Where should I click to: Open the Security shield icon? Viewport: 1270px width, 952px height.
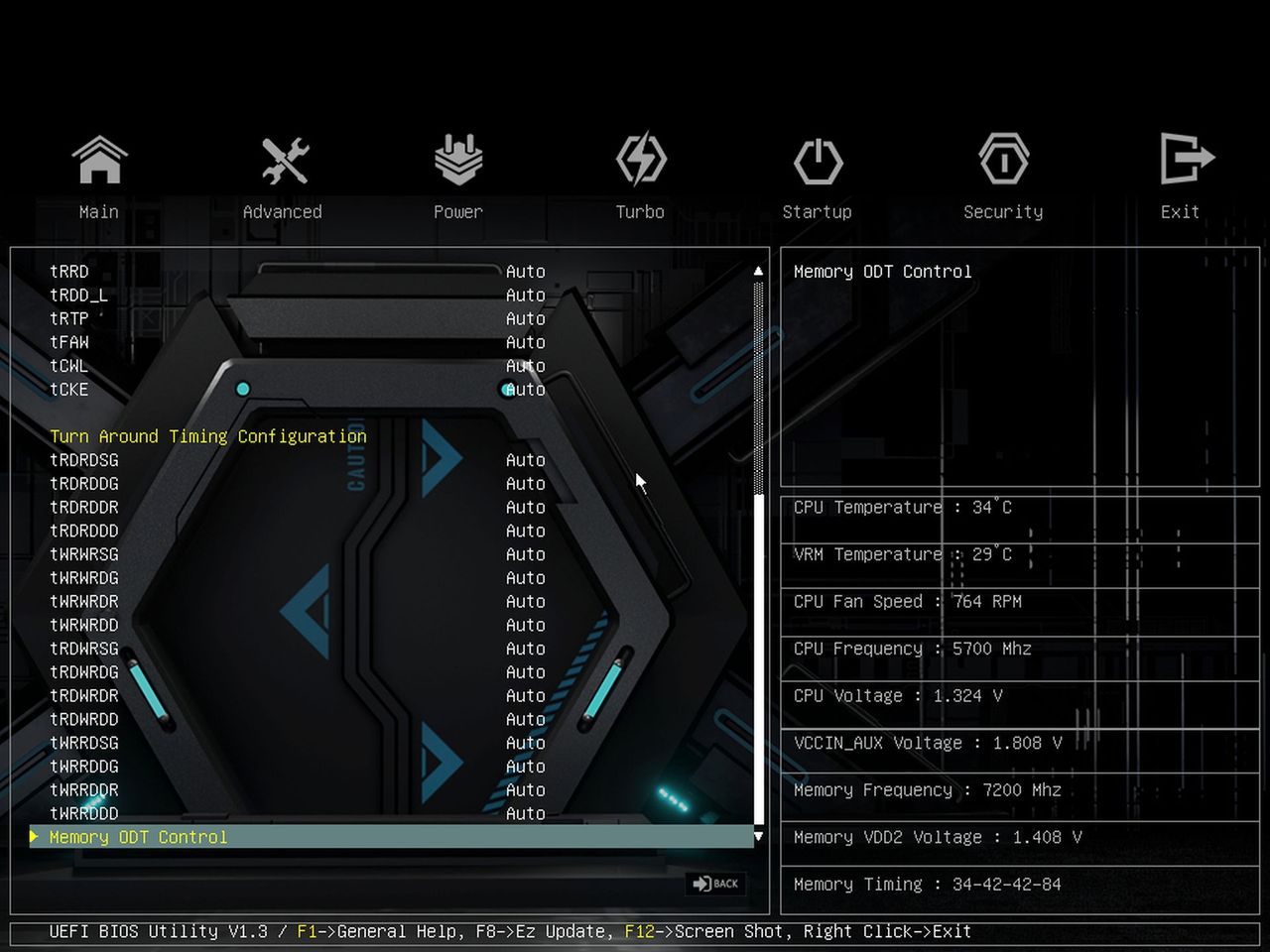tap(1003, 159)
